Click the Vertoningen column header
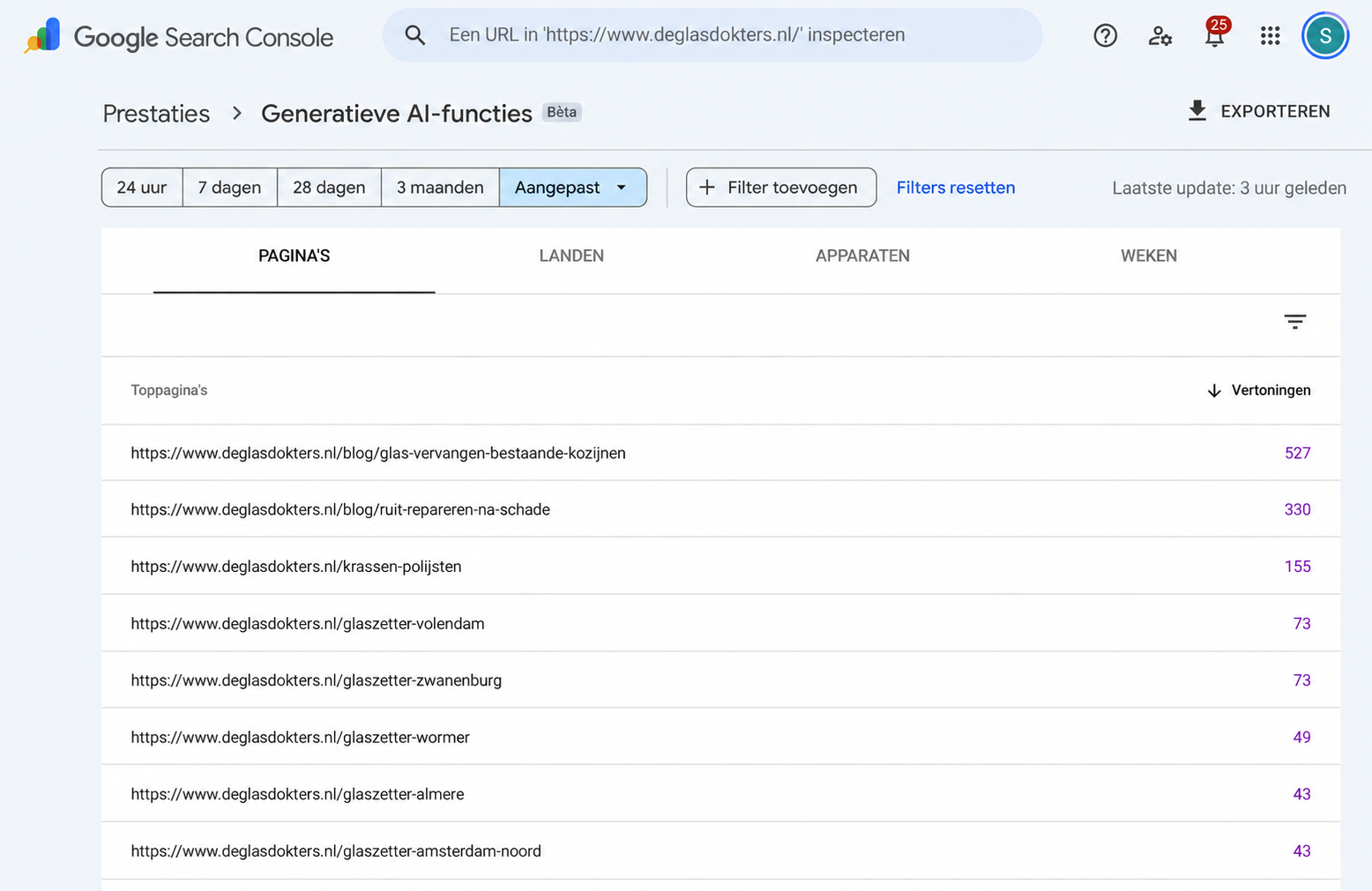Viewport: 1372px width, 891px height. pos(1271,390)
